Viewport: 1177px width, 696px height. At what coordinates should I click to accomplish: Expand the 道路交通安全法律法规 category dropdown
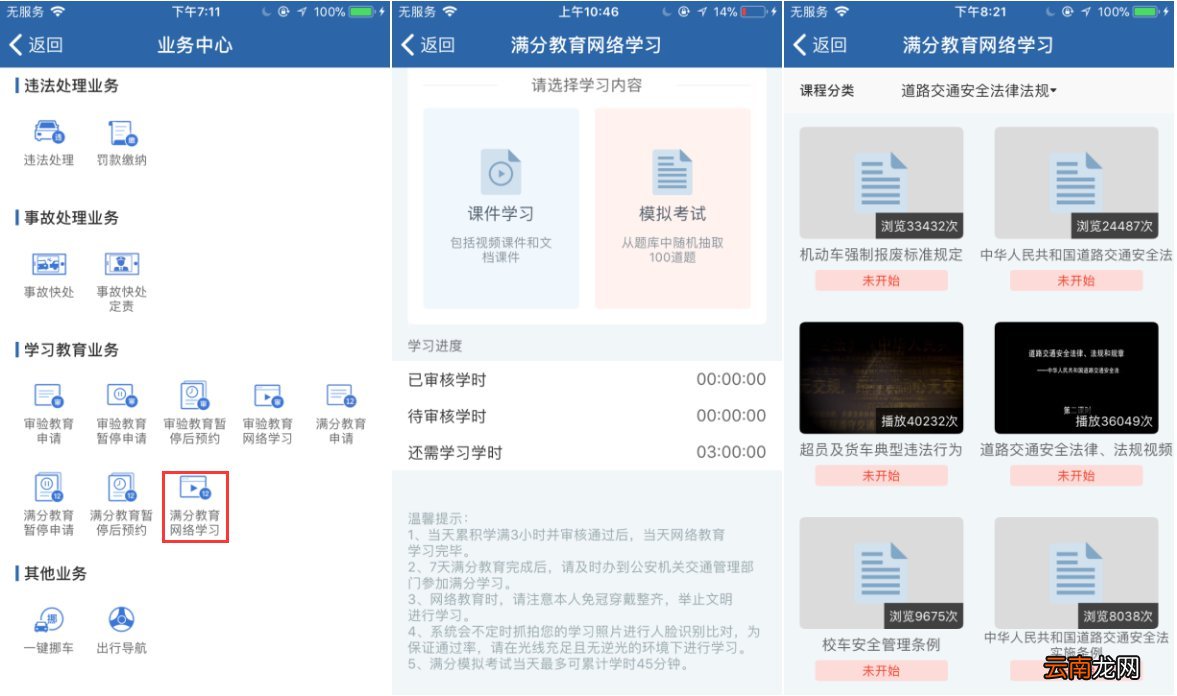979,91
